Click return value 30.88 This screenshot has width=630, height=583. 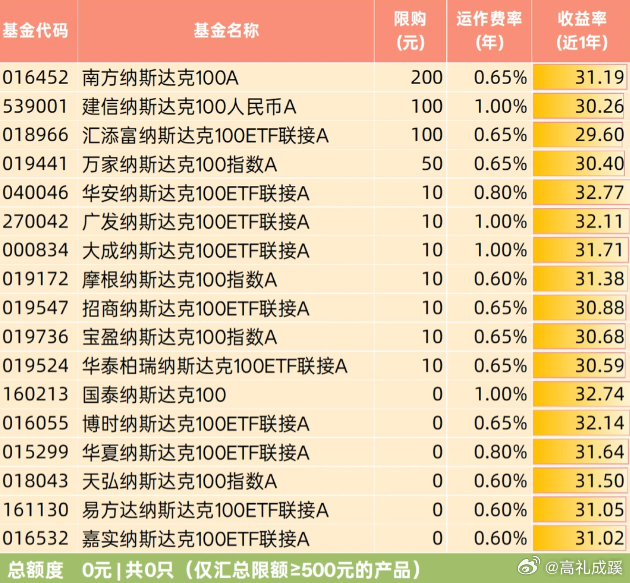pyautogui.click(x=599, y=308)
